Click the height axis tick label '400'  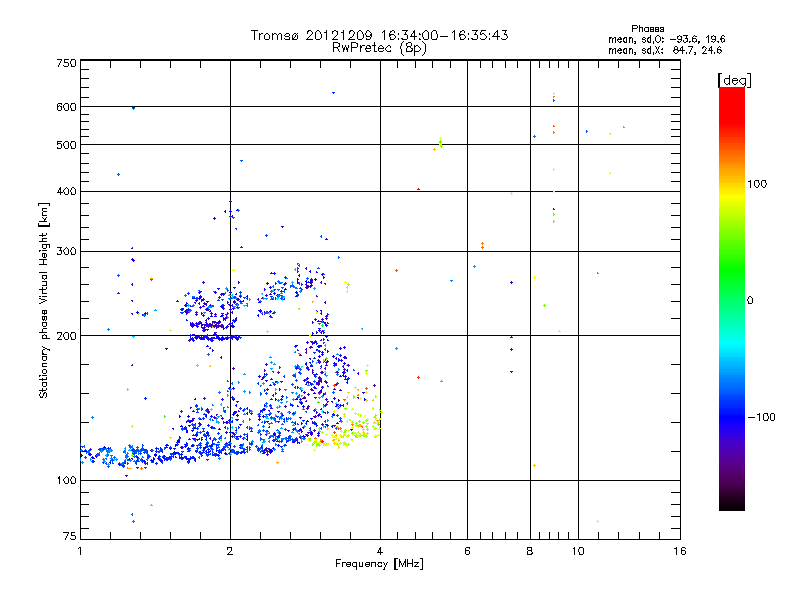click(x=66, y=191)
